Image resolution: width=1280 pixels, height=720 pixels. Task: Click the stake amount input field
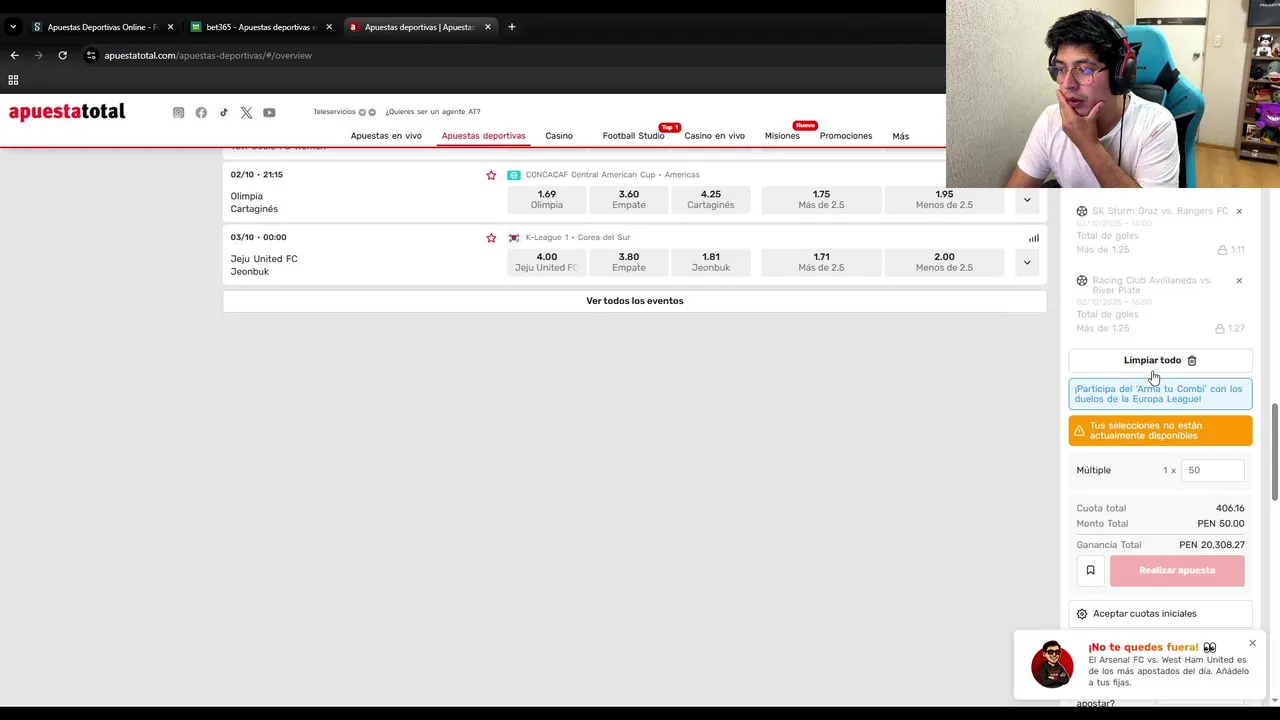point(1213,470)
